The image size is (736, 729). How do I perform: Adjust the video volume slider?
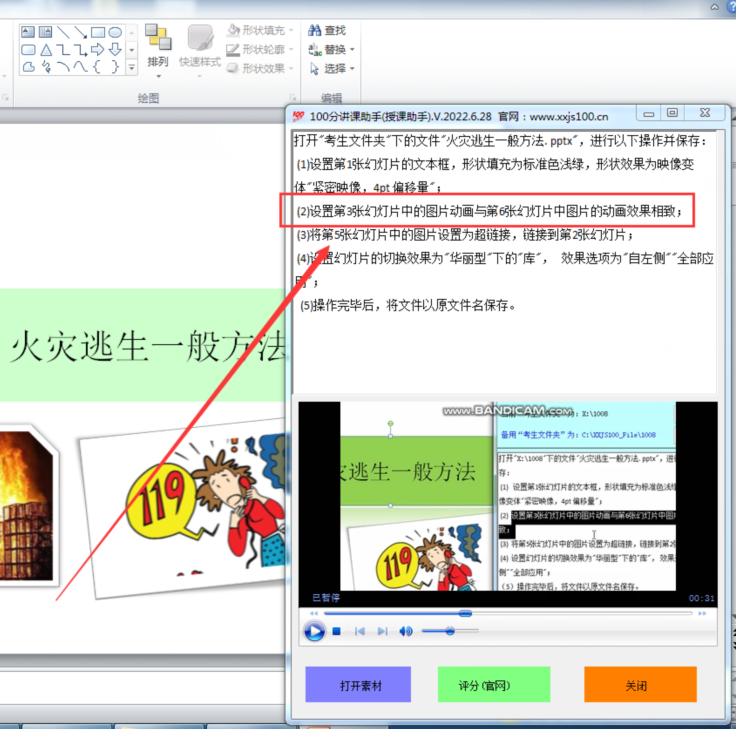[x=450, y=631]
